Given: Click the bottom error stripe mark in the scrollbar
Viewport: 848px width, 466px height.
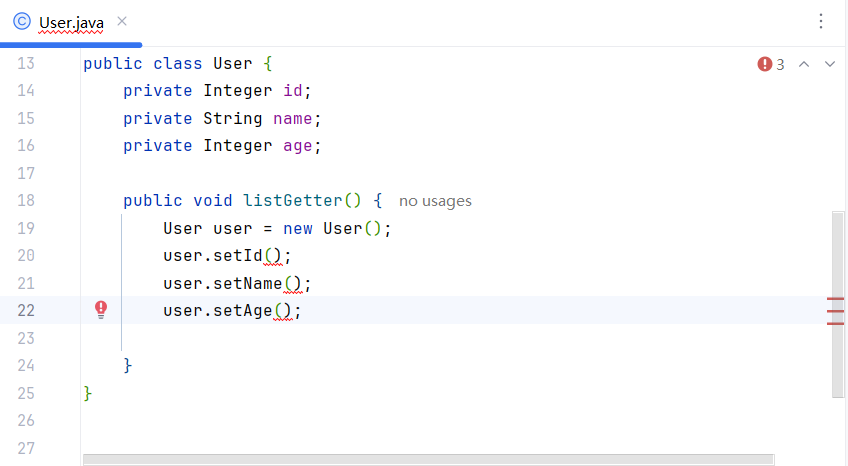Looking at the screenshot, I should point(836,323).
